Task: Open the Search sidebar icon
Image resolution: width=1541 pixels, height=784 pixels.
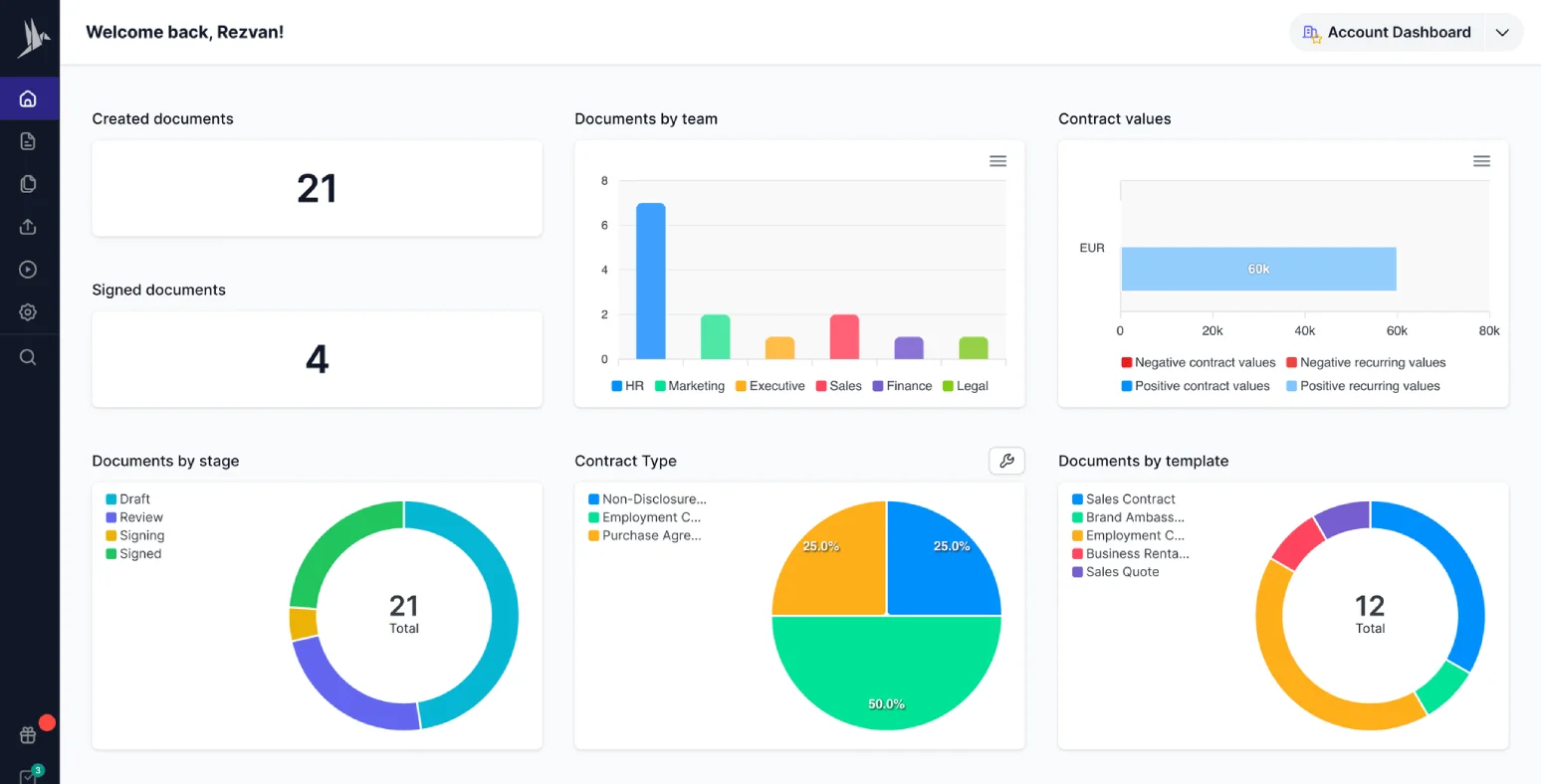Action: (x=28, y=357)
